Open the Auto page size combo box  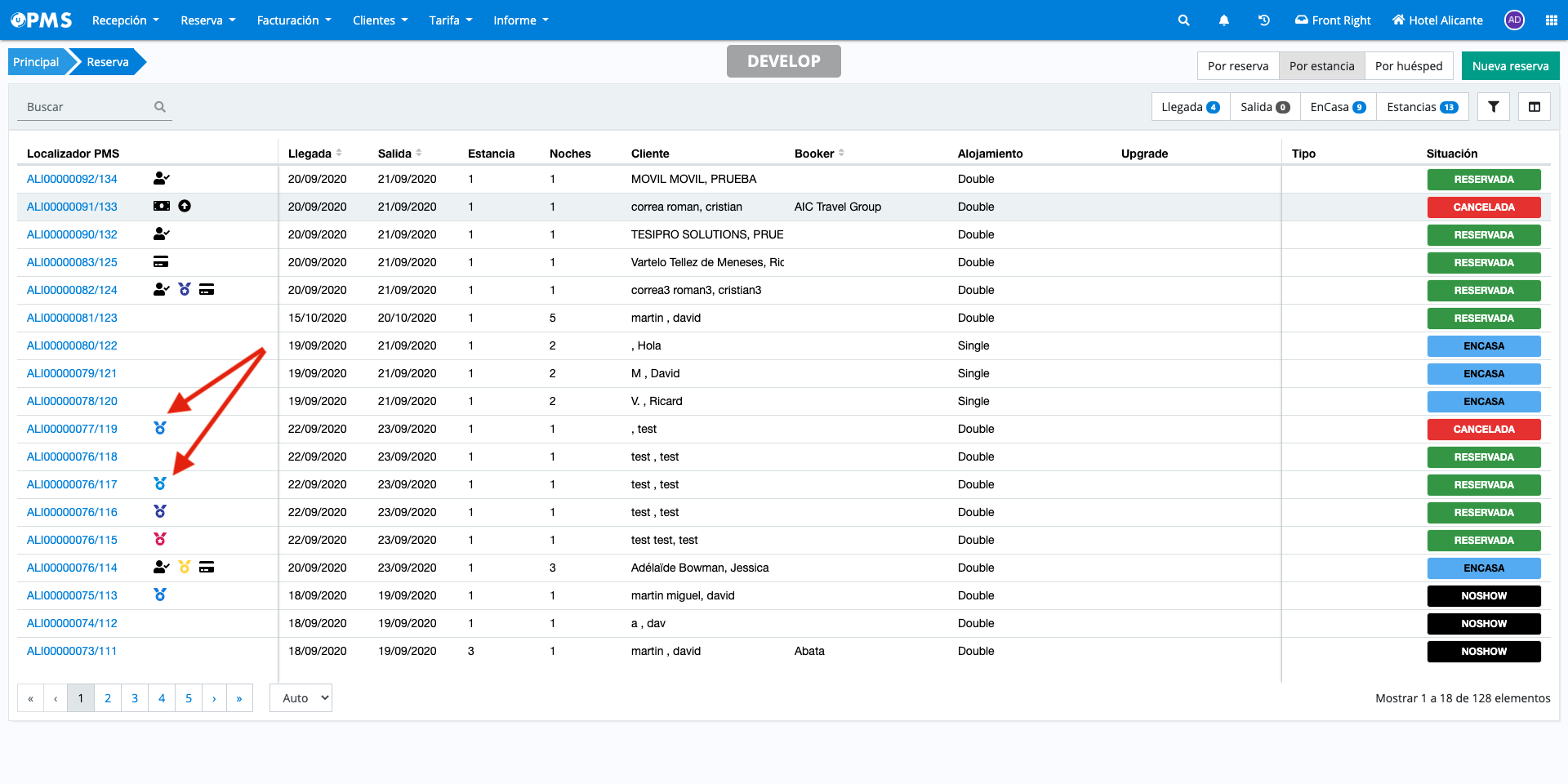[301, 698]
